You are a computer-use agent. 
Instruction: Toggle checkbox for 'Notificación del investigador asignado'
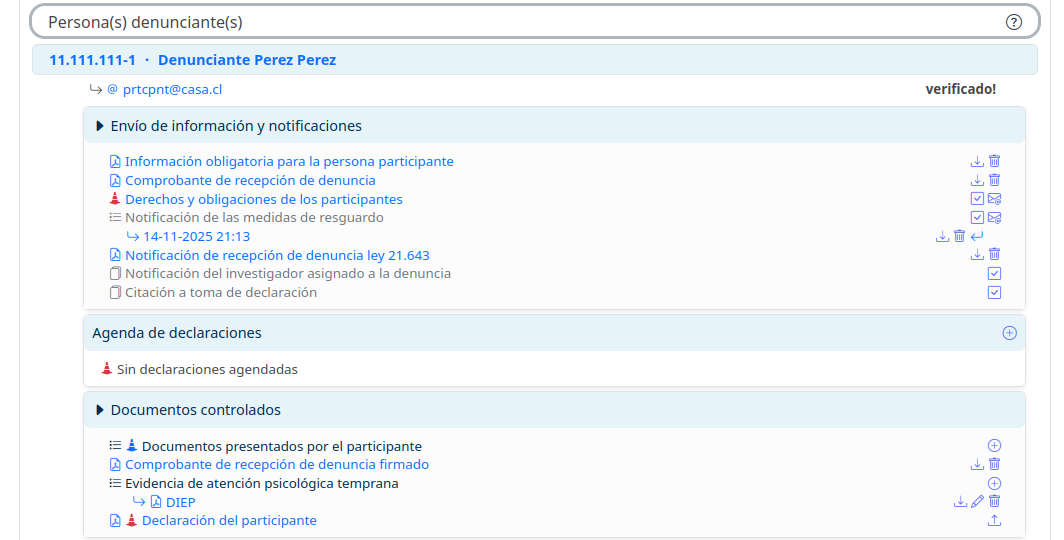[994, 274]
